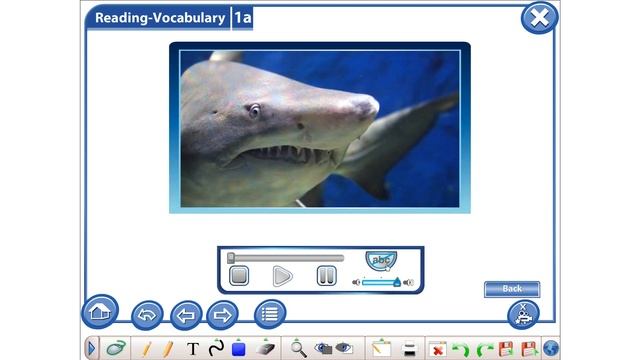Click the printer icon

click(409, 349)
